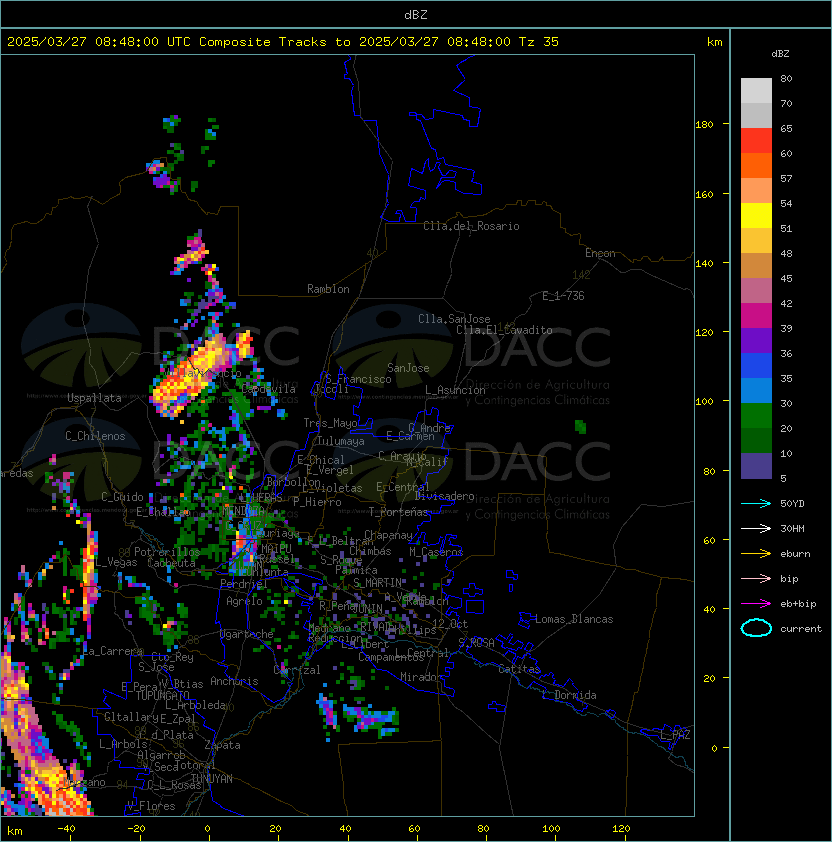This screenshot has width=832, height=842.
Task: Click the 'Mirador' place label
Action: click(422, 677)
